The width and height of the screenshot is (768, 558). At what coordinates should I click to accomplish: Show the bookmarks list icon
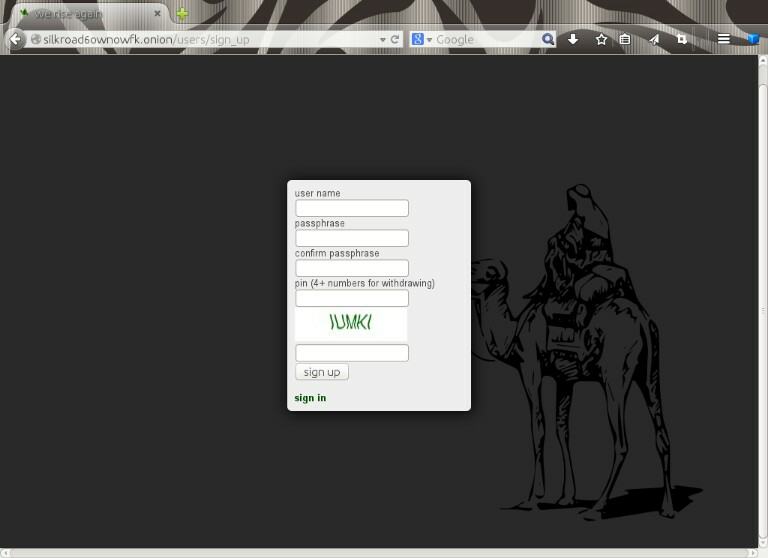pos(625,39)
